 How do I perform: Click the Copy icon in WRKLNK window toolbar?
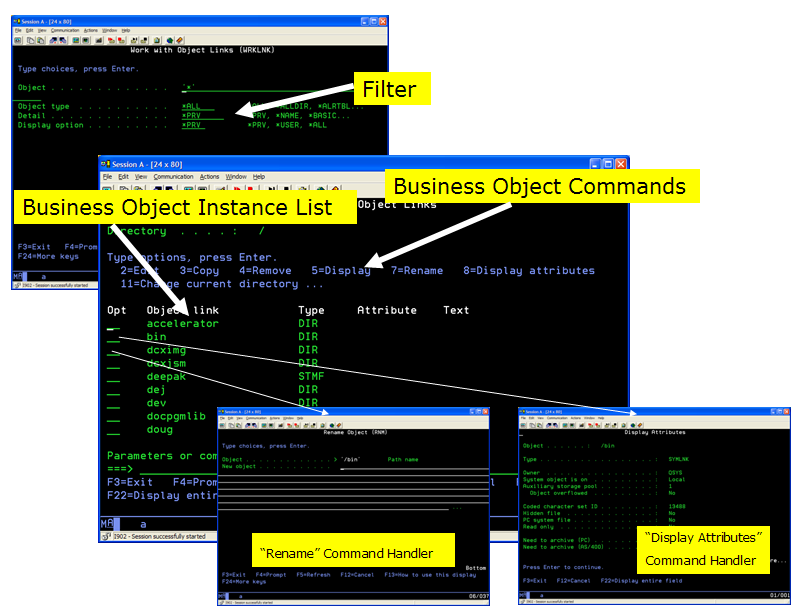[31, 40]
